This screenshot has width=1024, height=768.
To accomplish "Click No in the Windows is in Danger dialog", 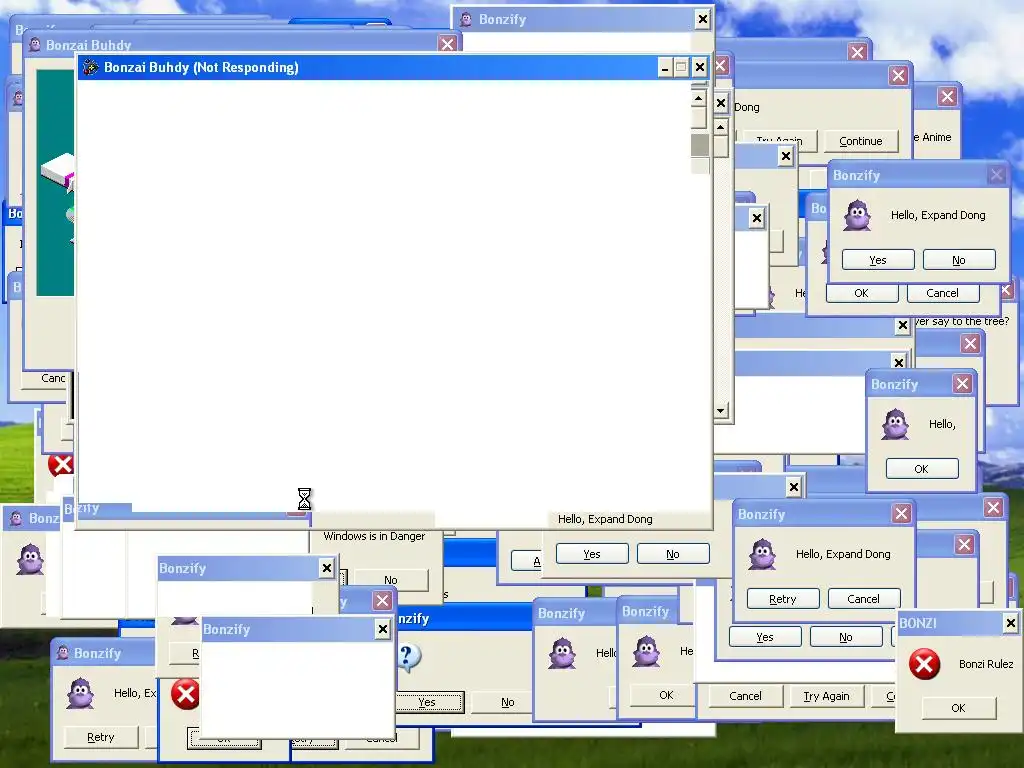I will [x=391, y=580].
